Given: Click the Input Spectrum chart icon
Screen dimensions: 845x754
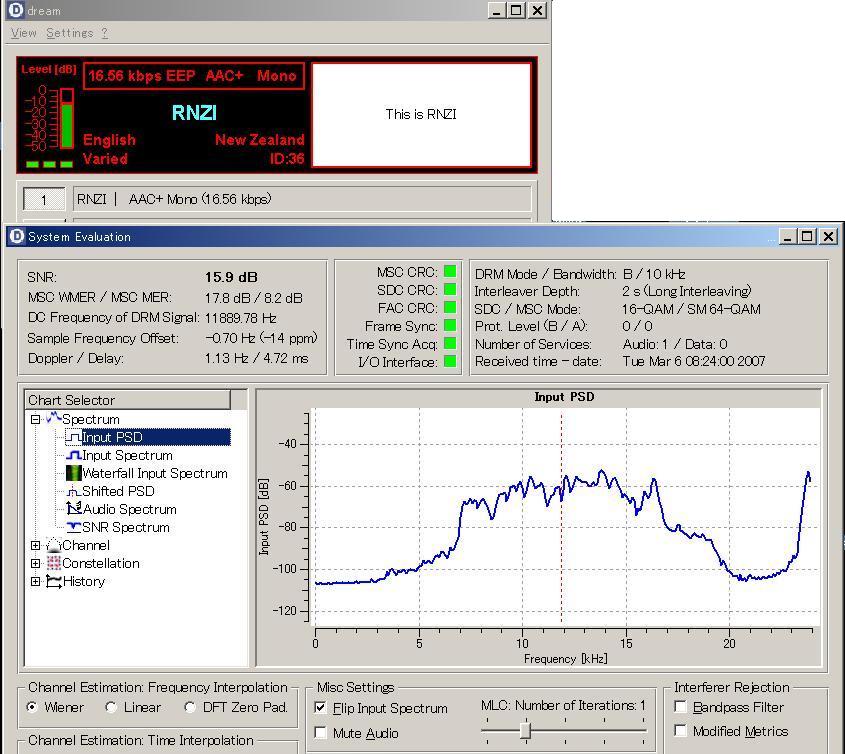Looking at the screenshot, I should coord(74,455).
